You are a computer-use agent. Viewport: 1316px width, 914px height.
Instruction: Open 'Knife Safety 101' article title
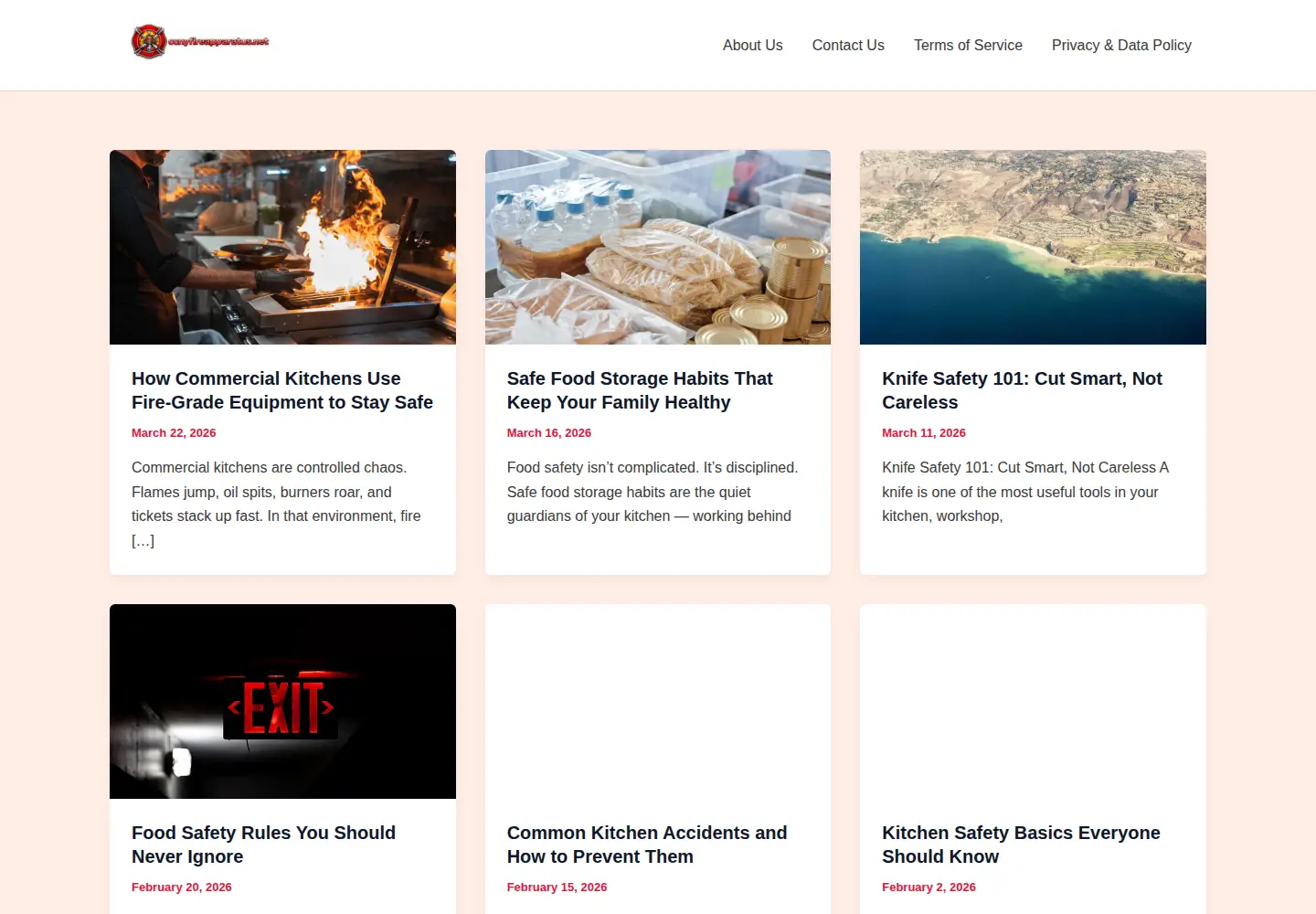pyautogui.click(x=1022, y=390)
